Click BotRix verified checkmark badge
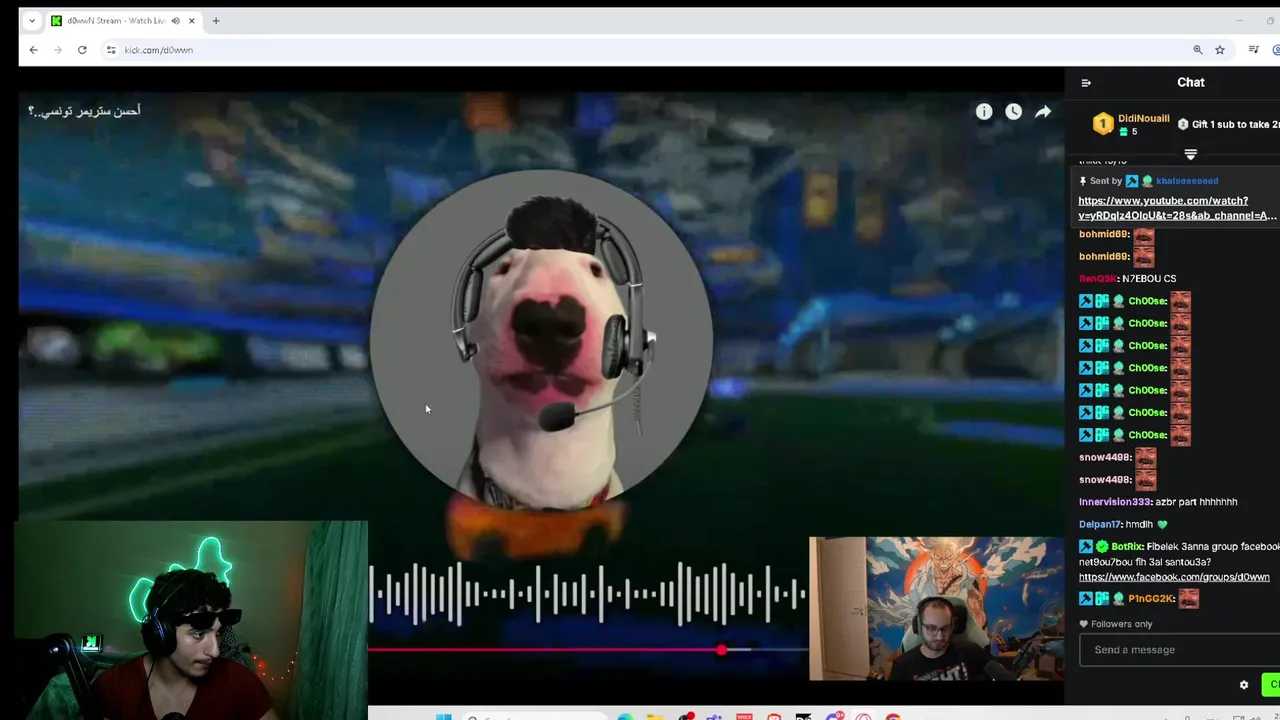 tap(1102, 547)
